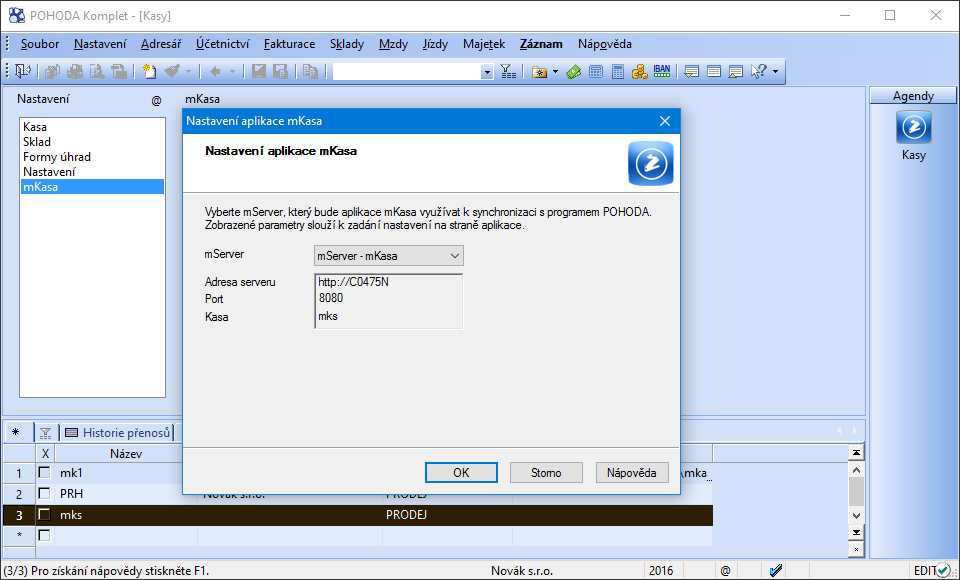
Task: Click the new record icon in the toolbar
Action: pyautogui.click(x=149, y=72)
